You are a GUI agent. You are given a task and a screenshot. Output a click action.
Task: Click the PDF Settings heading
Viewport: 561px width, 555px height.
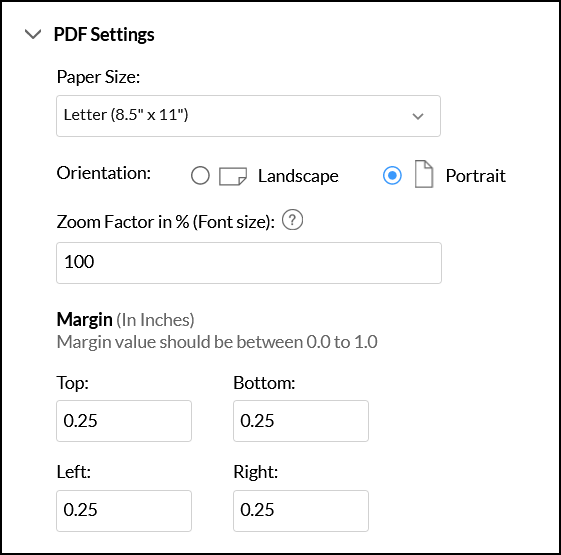tap(104, 35)
